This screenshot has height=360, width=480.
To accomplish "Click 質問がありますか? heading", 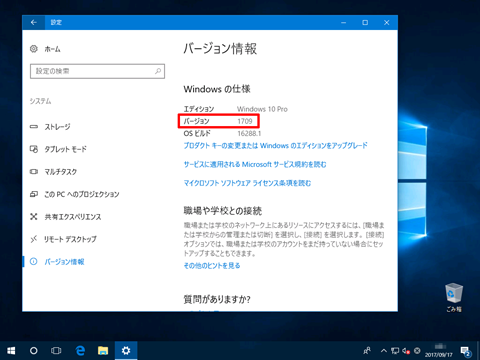I will [x=217, y=299].
